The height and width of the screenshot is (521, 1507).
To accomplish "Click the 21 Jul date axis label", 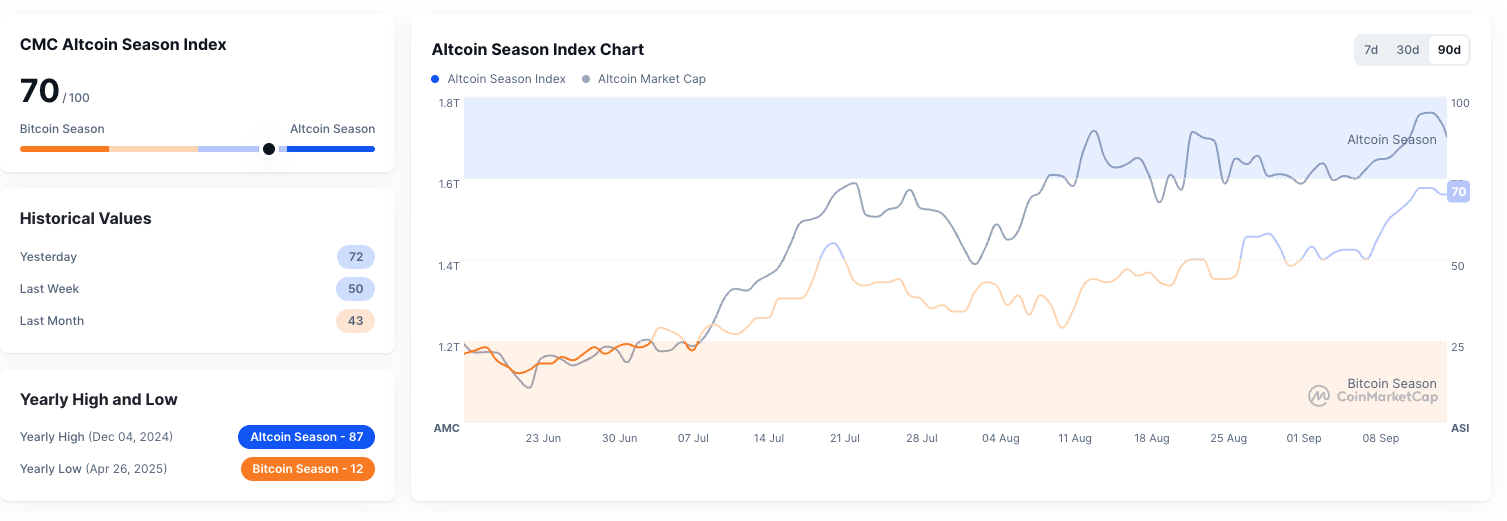I will pos(845,438).
